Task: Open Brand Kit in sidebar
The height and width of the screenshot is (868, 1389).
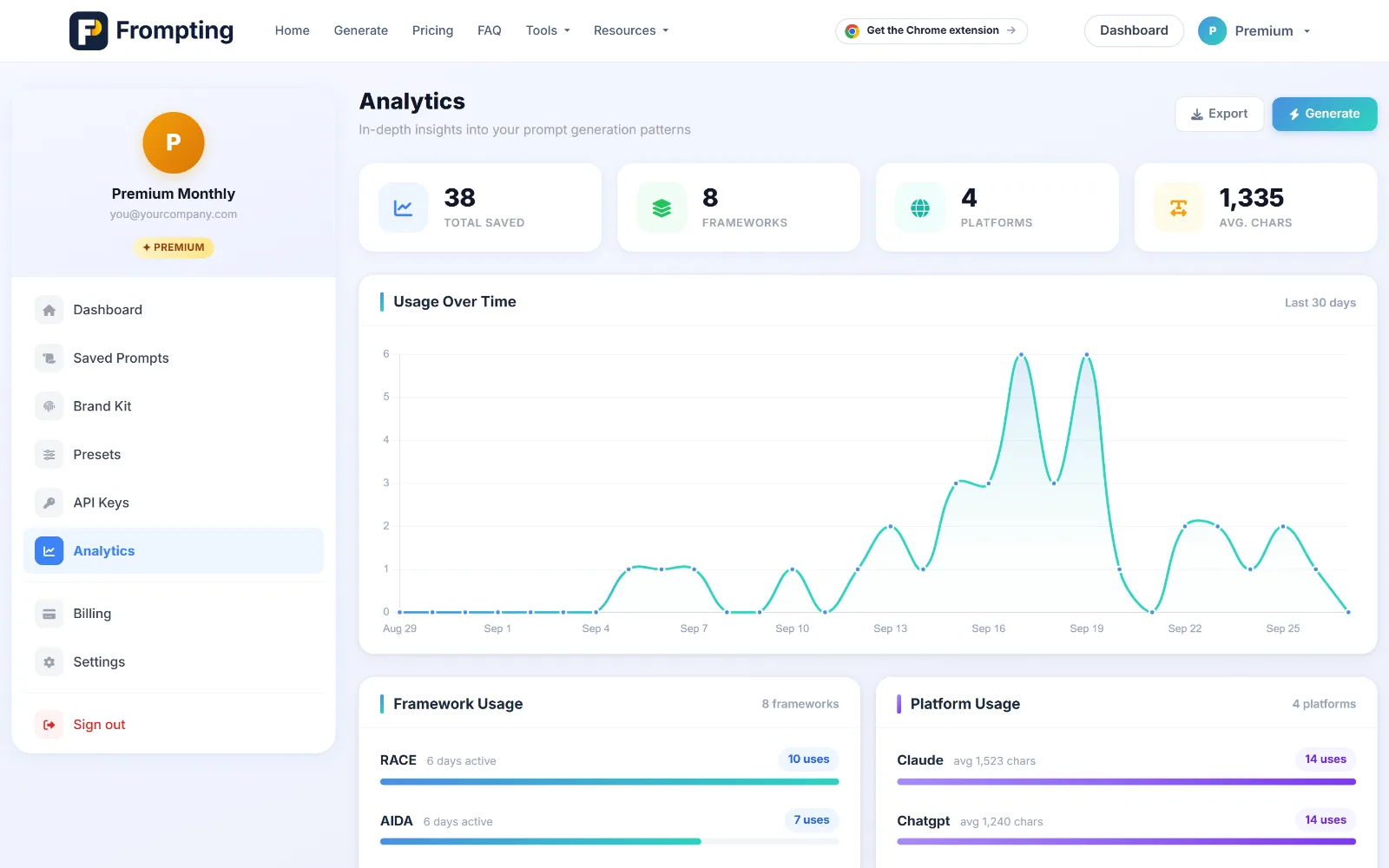Action: 174,406
